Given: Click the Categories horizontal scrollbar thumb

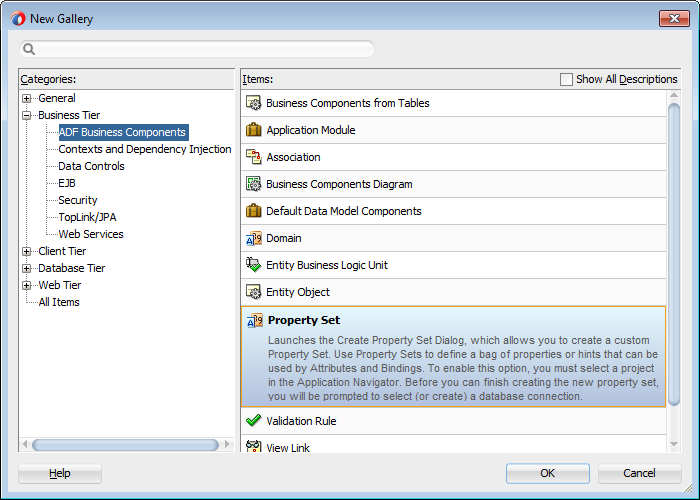Looking at the screenshot, I should [x=125, y=445].
